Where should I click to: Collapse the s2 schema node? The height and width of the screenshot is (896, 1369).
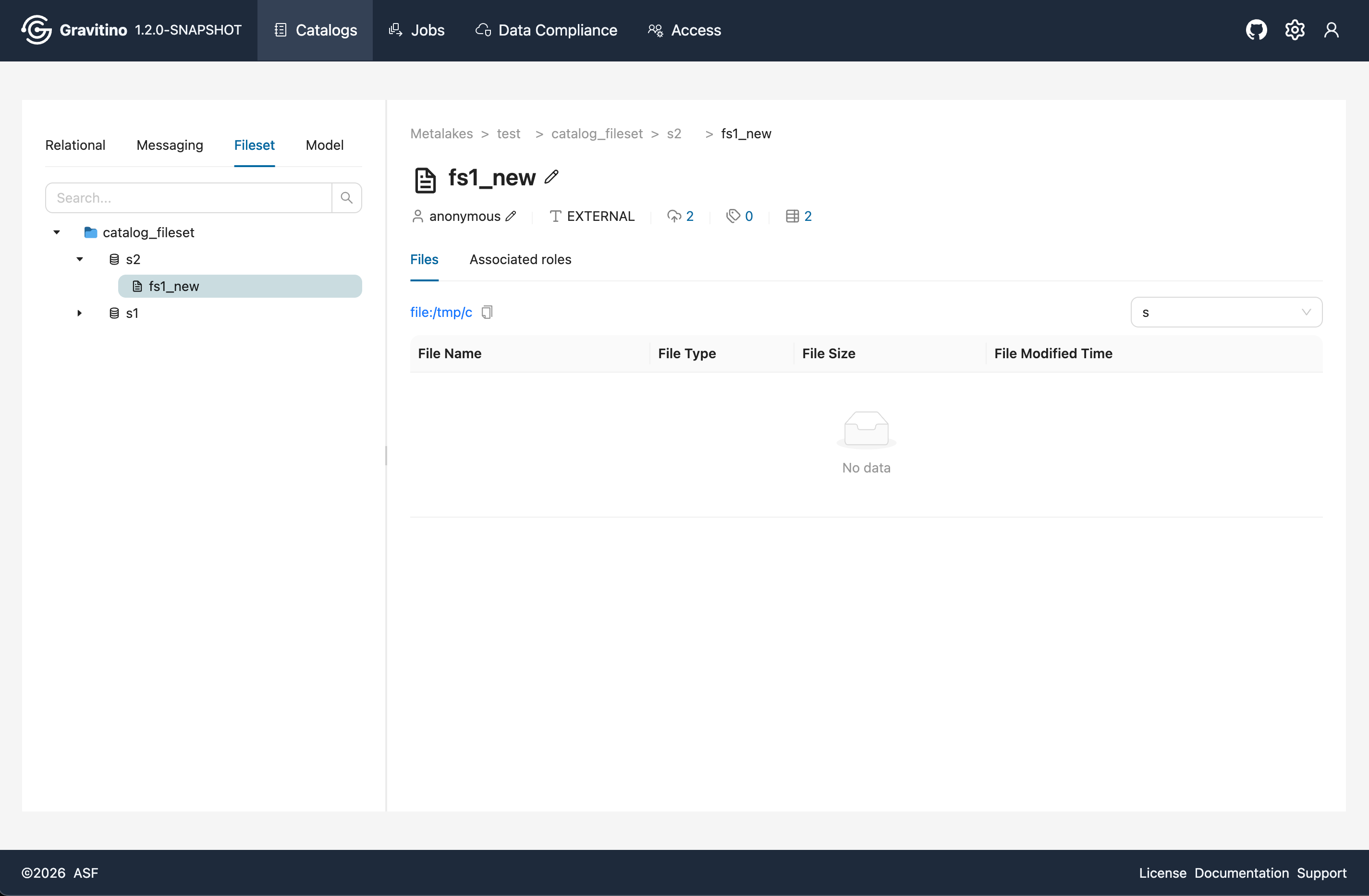pos(79,259)
